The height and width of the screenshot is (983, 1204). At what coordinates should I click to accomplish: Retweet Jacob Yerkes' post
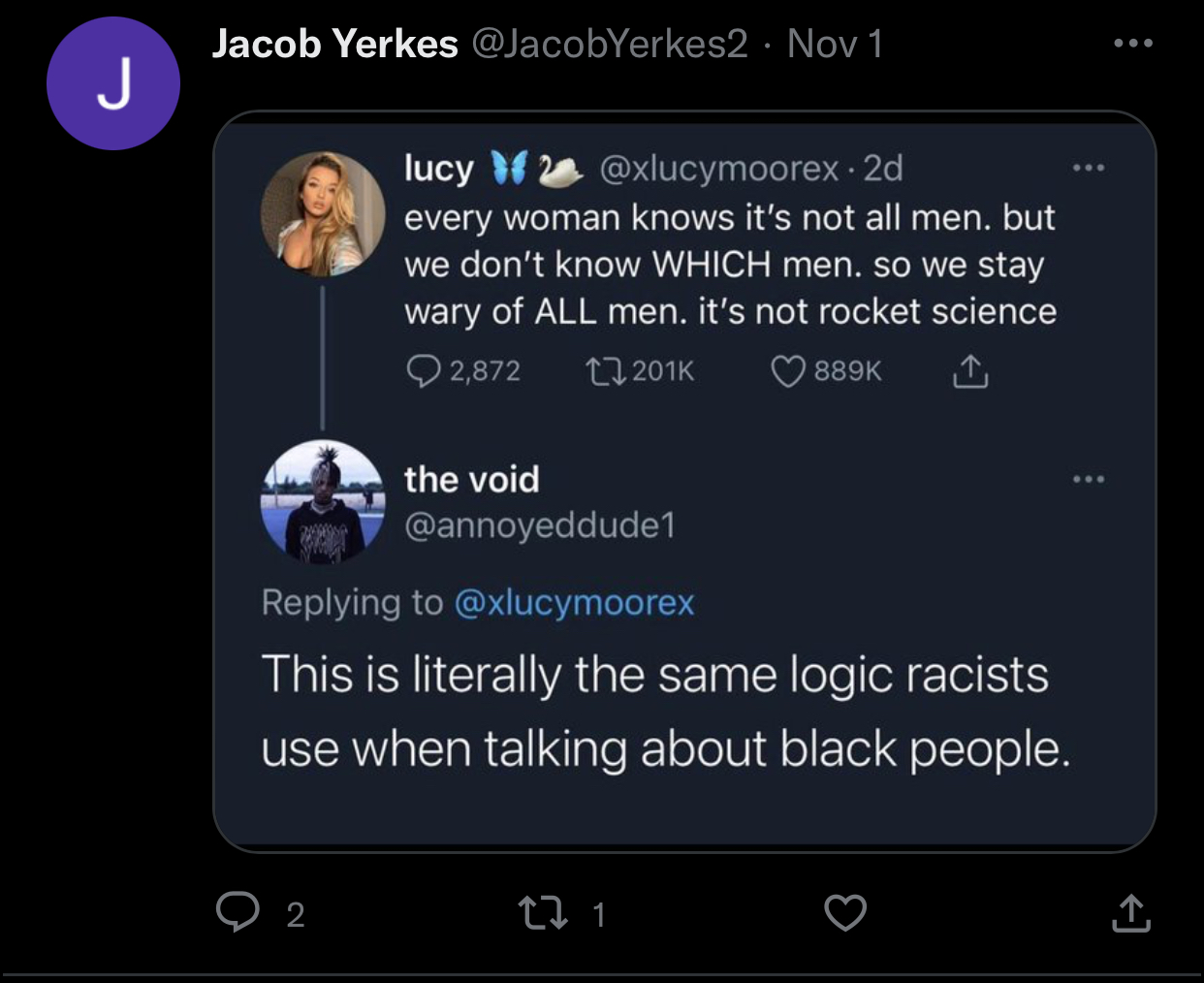543,913
